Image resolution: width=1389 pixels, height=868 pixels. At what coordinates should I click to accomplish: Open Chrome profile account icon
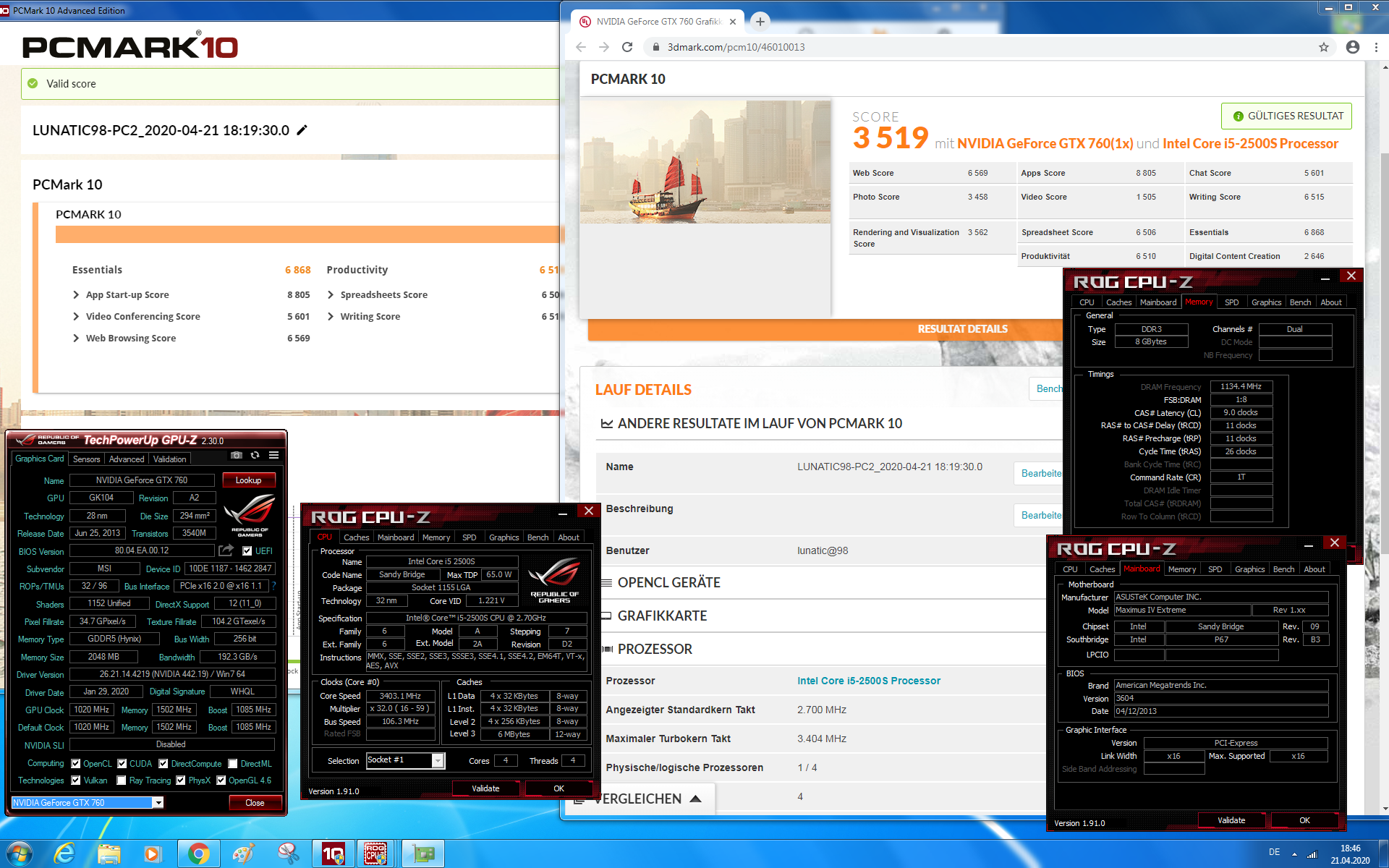coord(1352,47)
